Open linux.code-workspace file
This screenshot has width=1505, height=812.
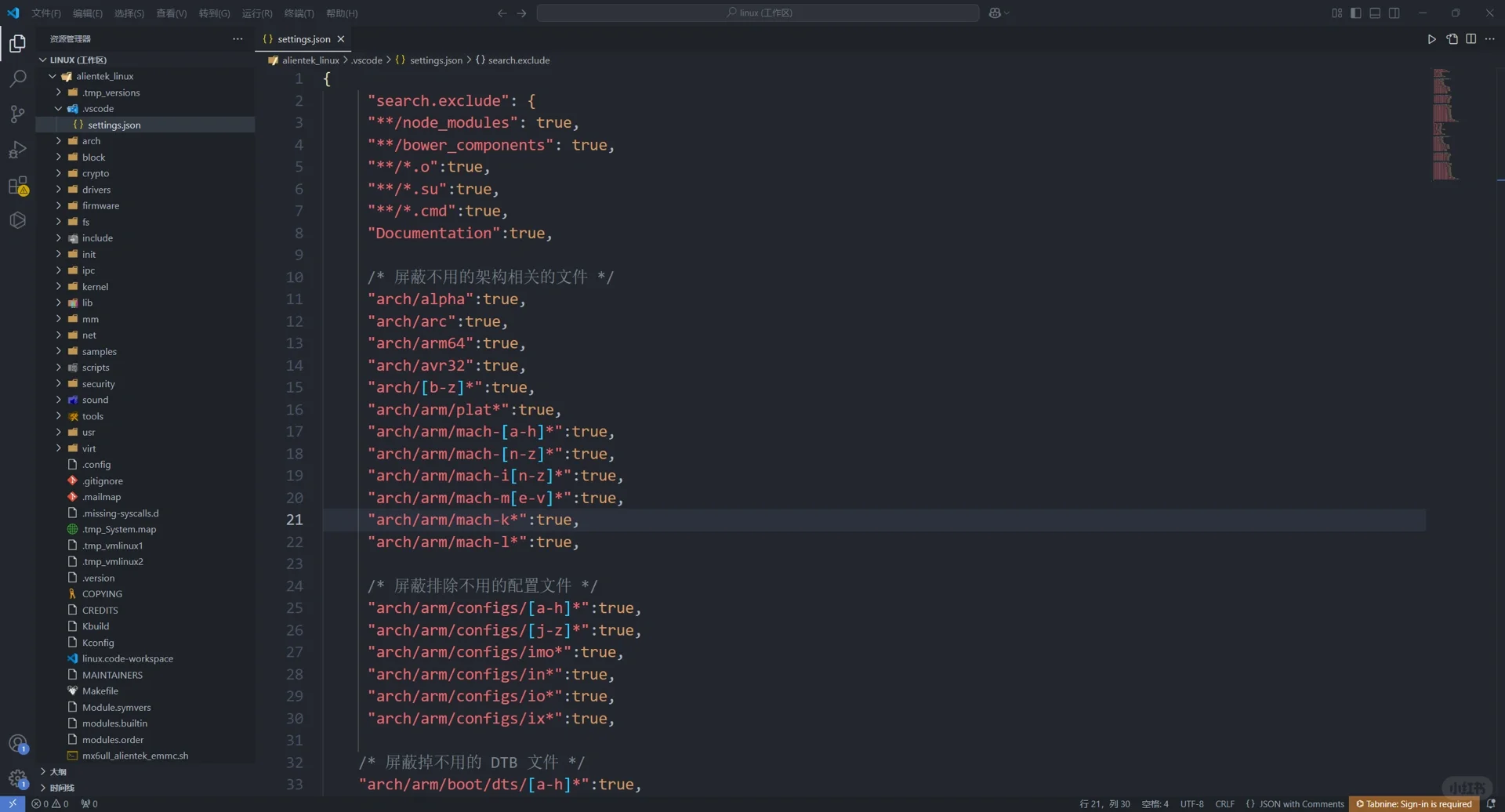[147, 659]
